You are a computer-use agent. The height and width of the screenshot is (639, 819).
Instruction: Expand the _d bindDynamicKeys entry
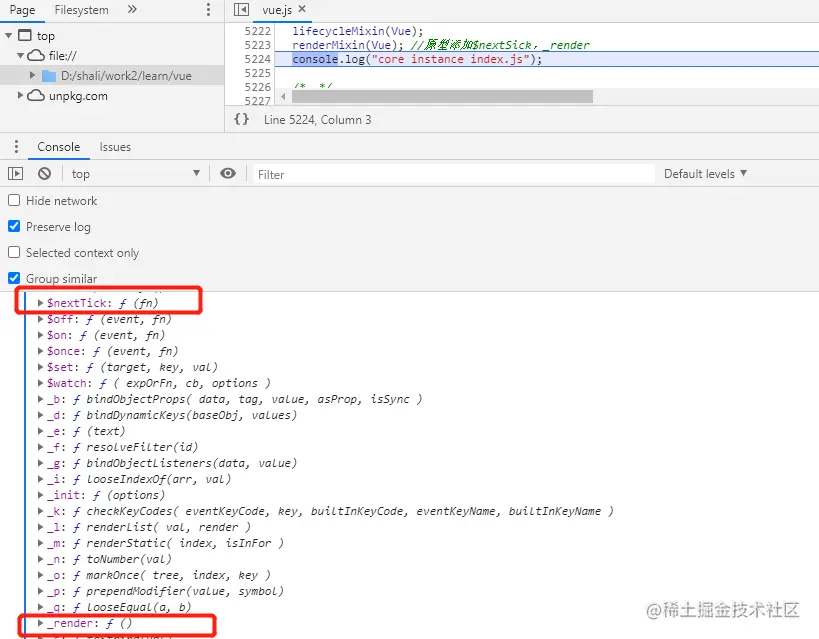click(x=40, y=415)
